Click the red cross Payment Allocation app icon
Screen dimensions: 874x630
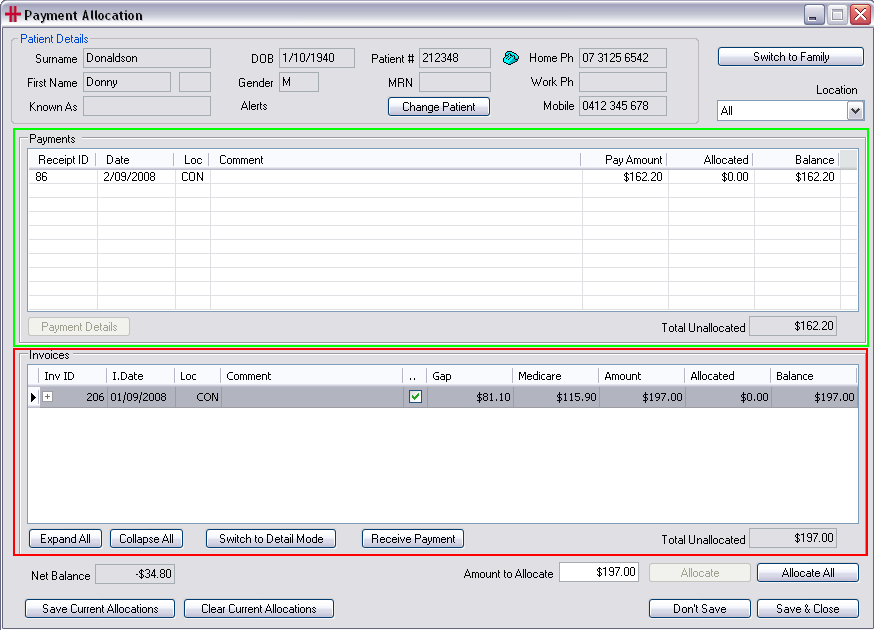(x=12, y=14)
